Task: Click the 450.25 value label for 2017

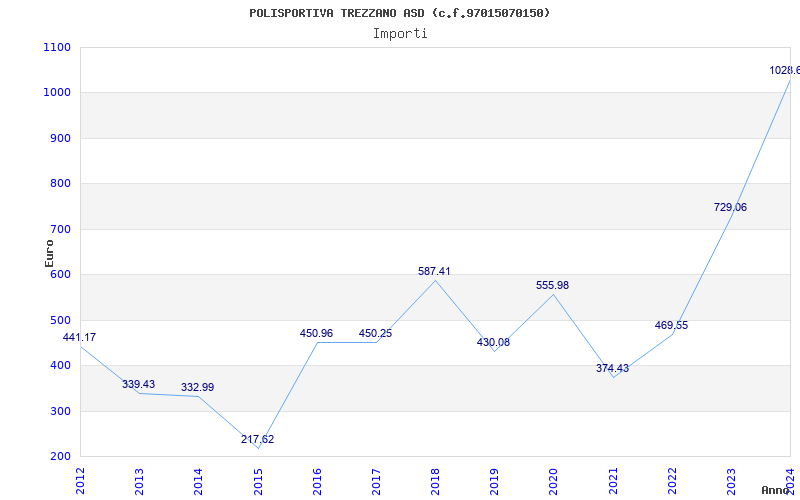Action: click(x=375, y=334)
